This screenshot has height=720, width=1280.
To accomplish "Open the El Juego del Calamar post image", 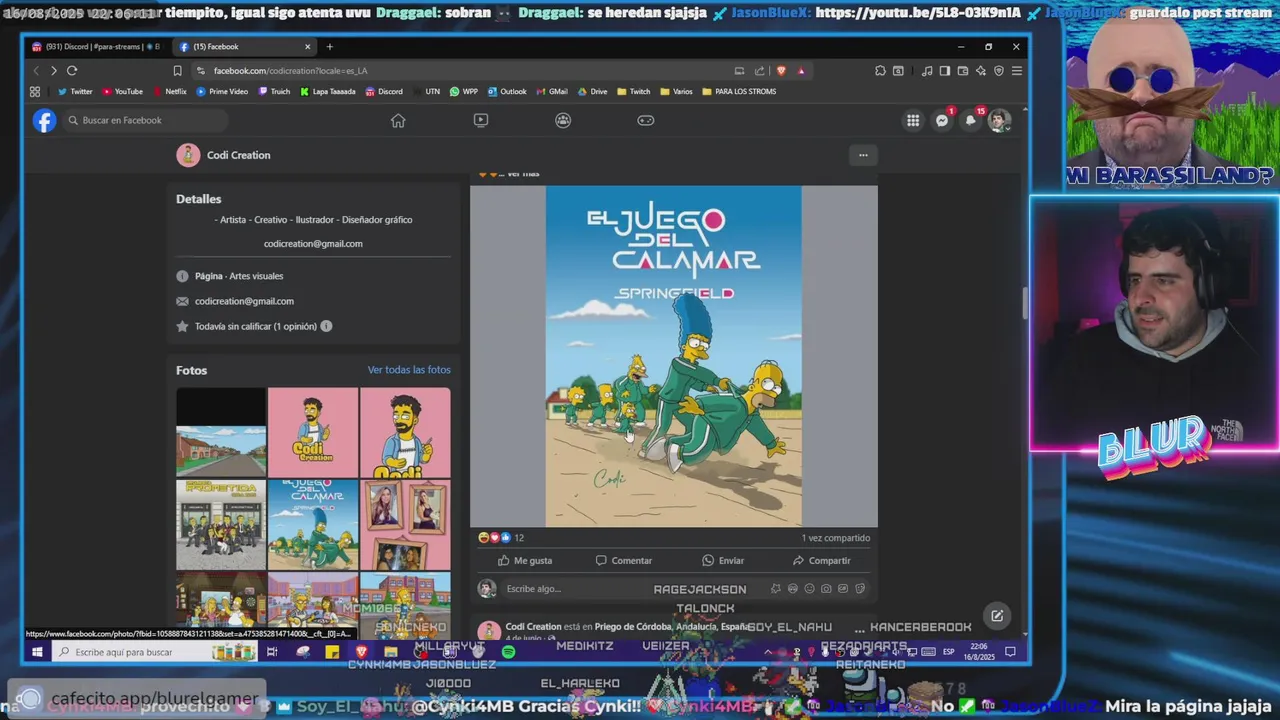I will [x=673, y=356].
